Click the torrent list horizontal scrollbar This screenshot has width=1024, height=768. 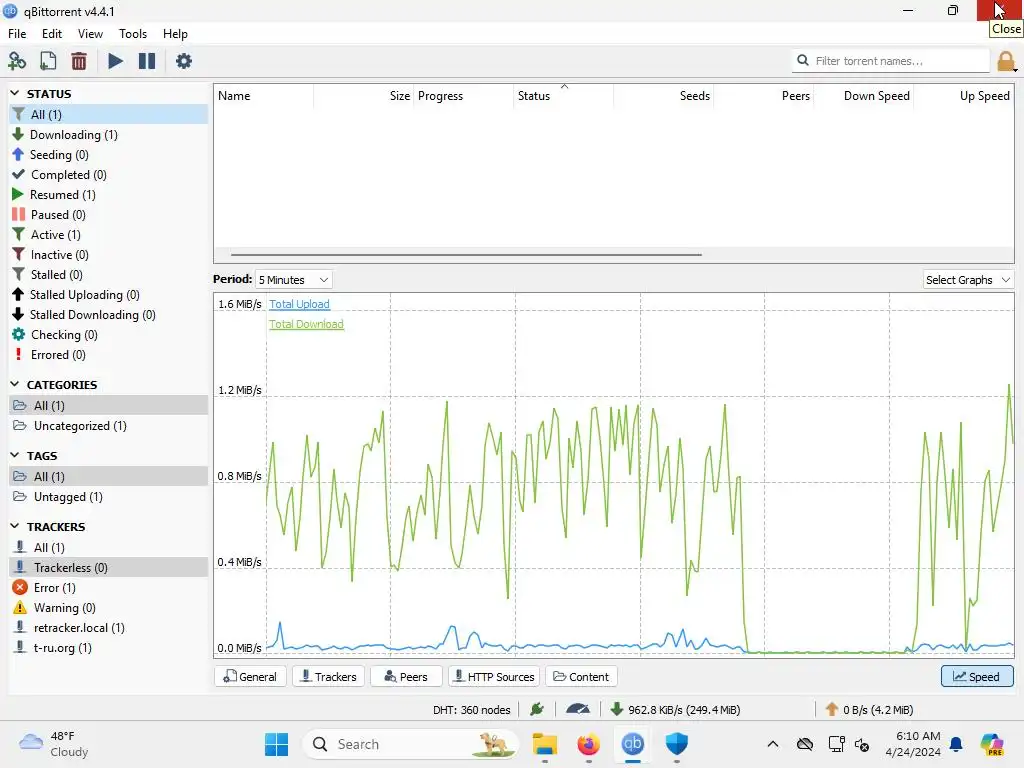466,255
